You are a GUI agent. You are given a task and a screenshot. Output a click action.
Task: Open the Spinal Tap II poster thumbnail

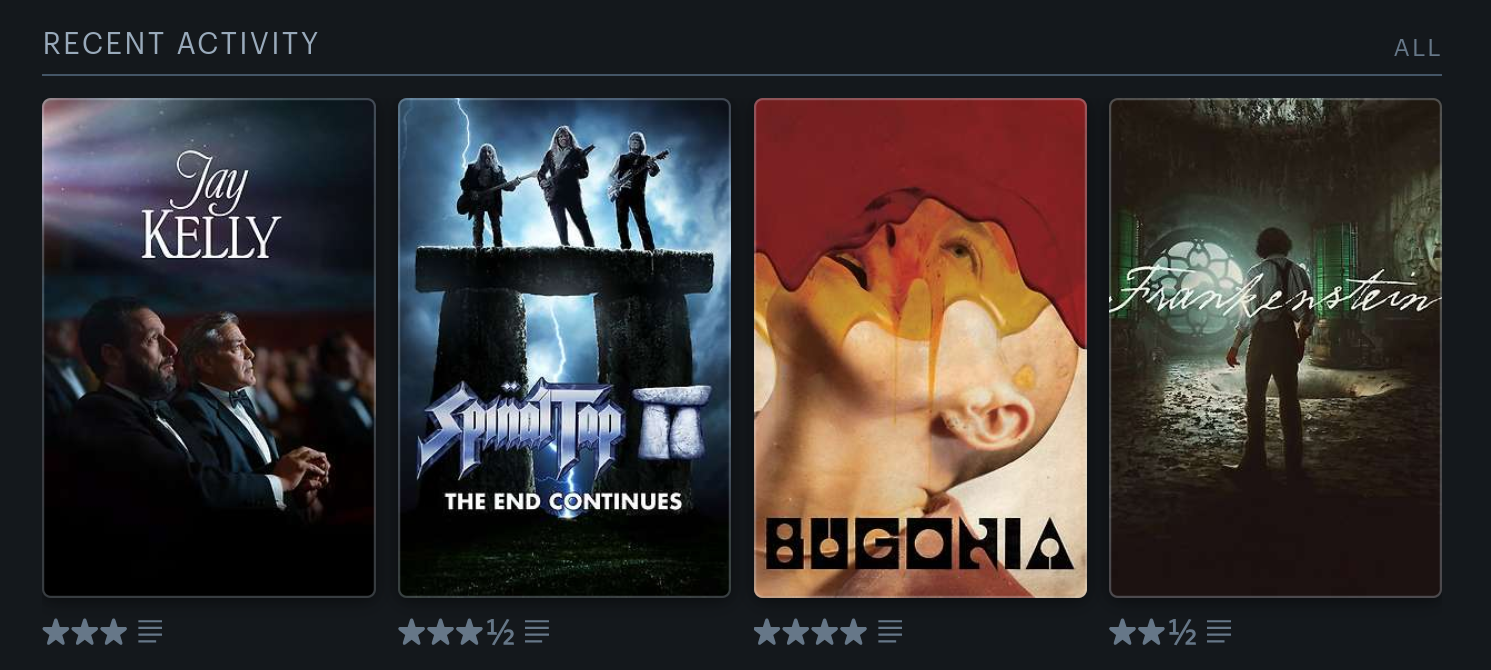564,348
